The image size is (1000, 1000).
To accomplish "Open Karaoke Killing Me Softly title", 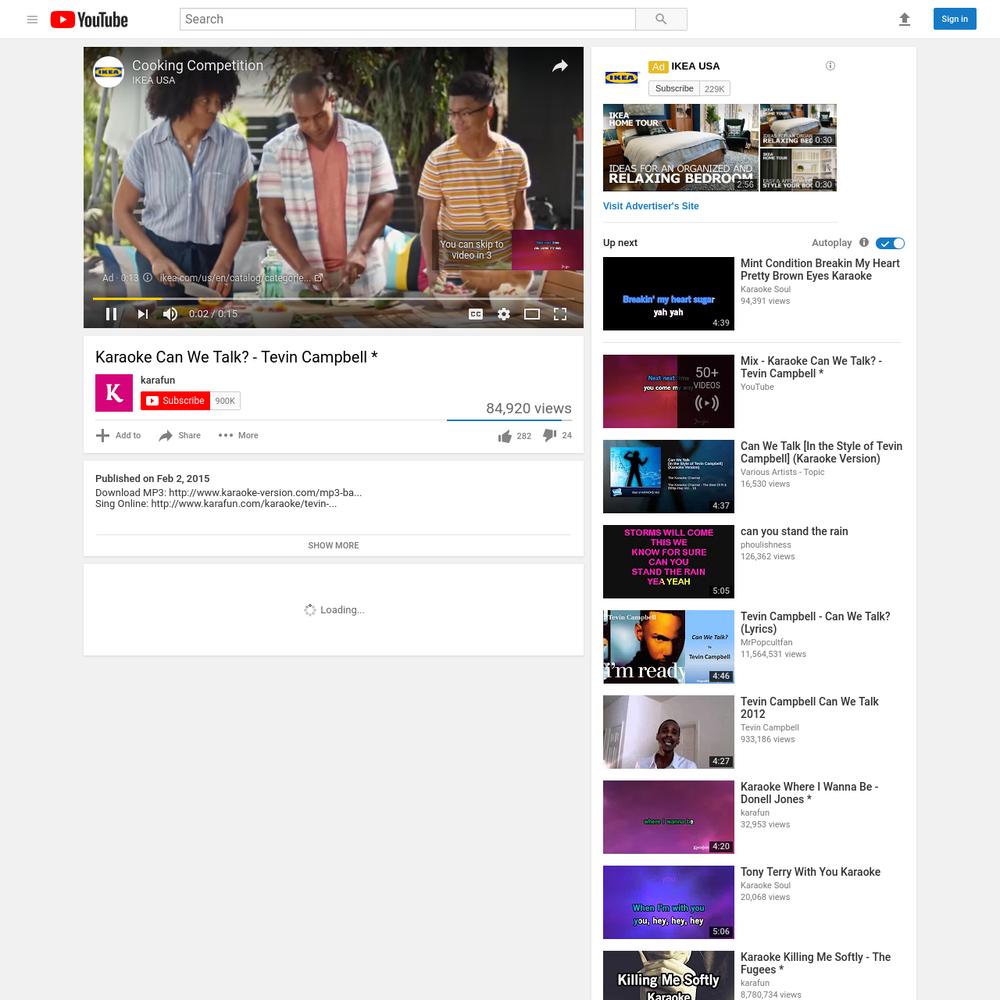I will pos(816,963).
